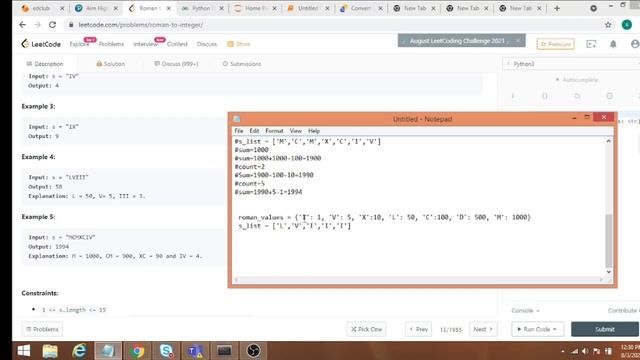Click Notepad scroll up arrow
640x360 pixels.
point(609,141)
